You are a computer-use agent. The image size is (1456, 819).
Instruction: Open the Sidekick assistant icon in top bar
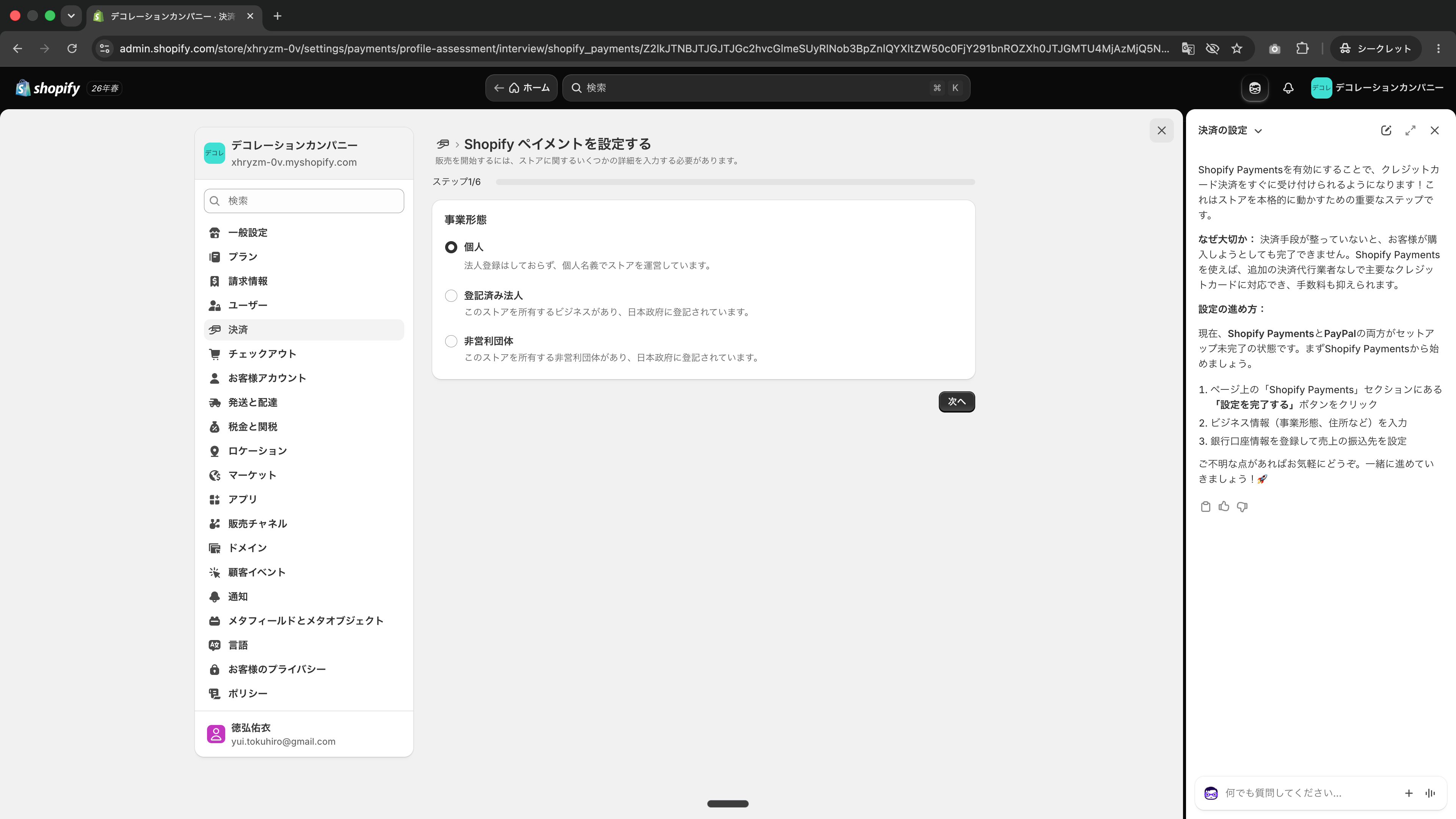pyautogui.click(x=1255, y=88)
